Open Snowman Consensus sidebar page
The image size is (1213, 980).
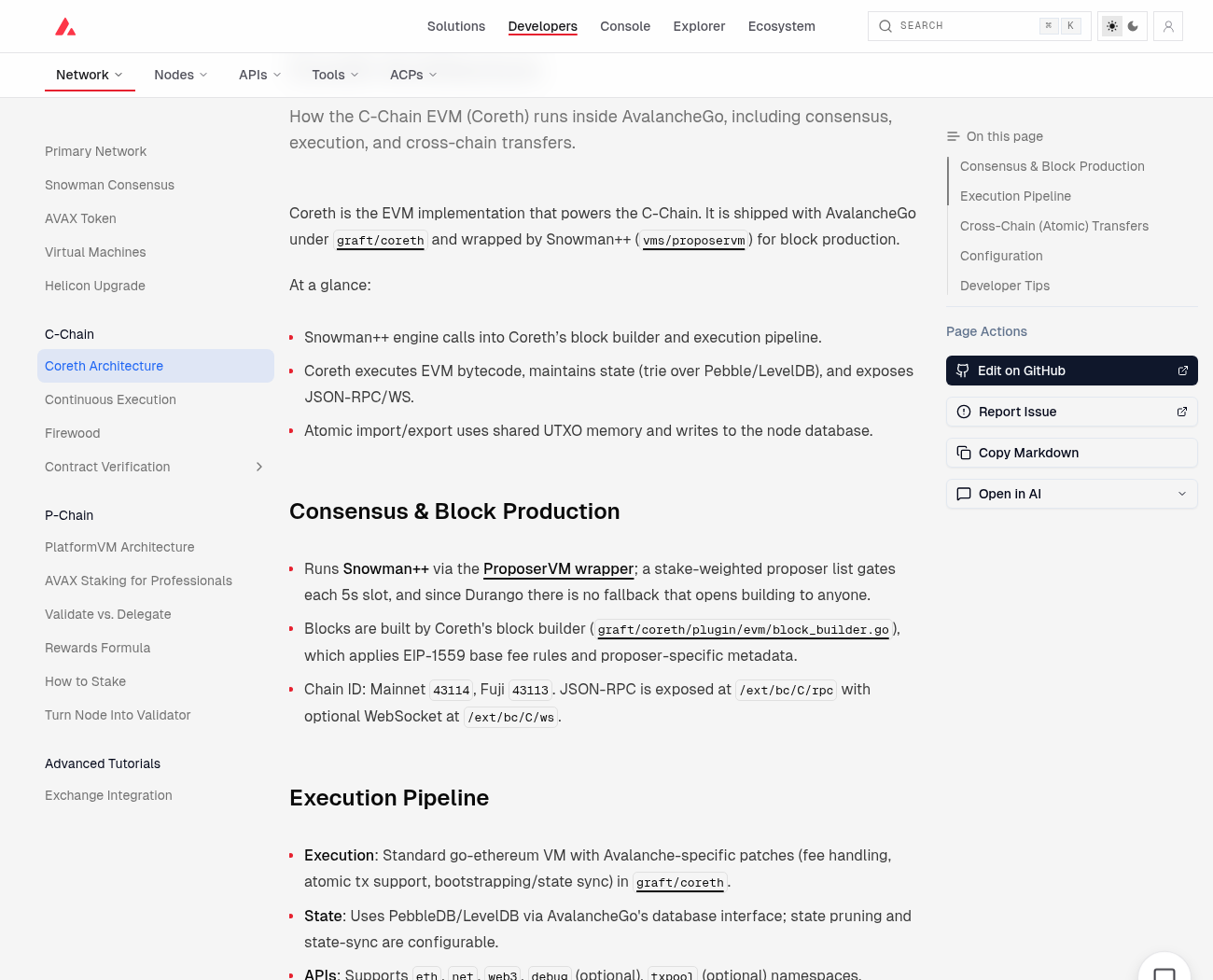point(110,185)
